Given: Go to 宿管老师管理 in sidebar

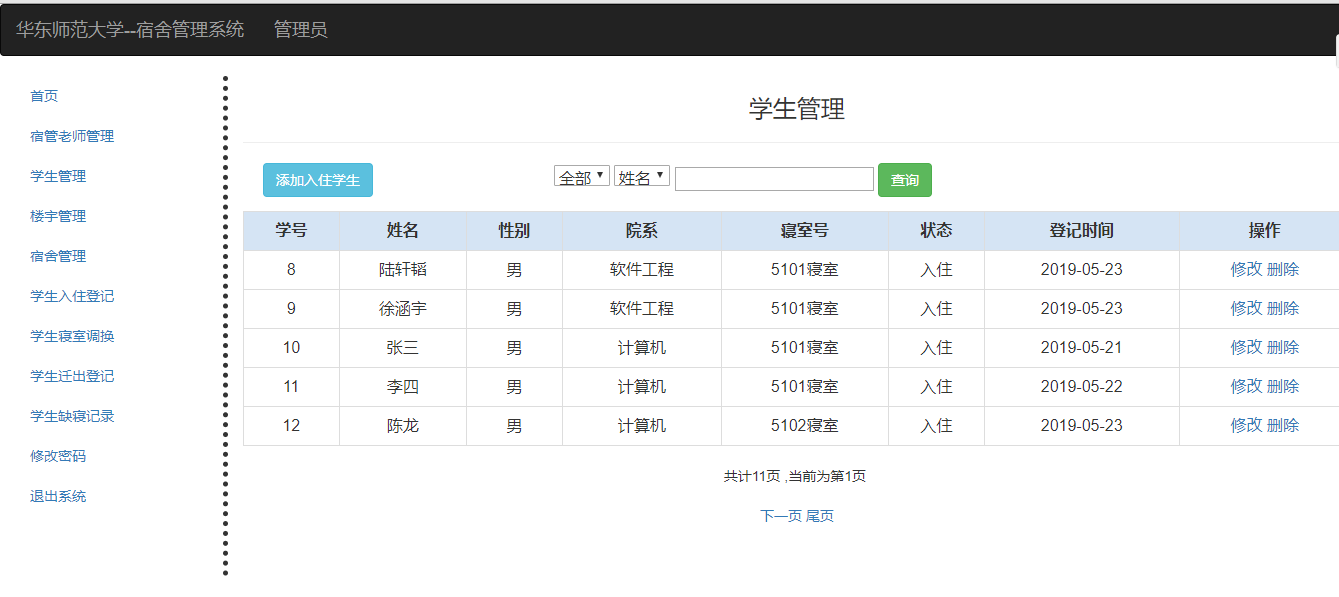Looking at the screenshot, I should click(72, 136).
